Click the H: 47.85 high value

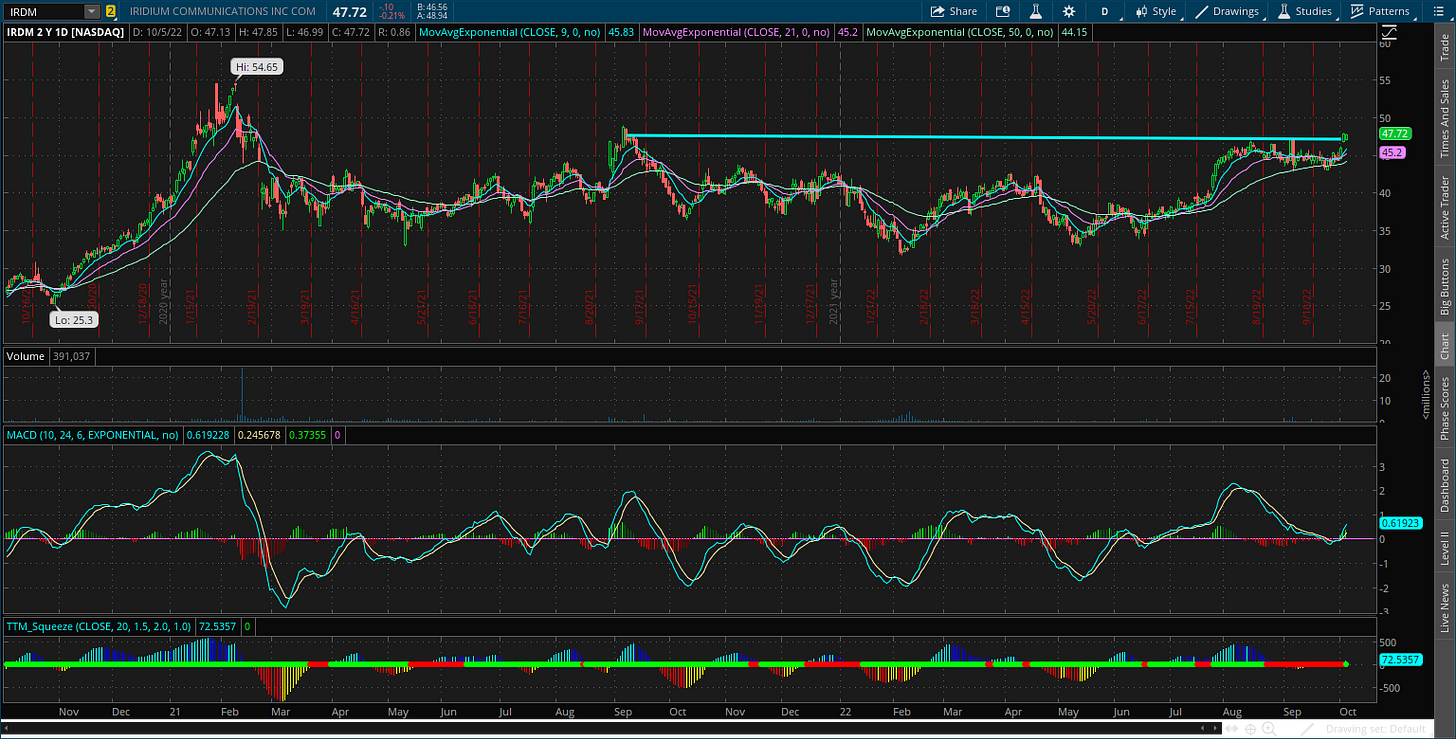point(261,32)
